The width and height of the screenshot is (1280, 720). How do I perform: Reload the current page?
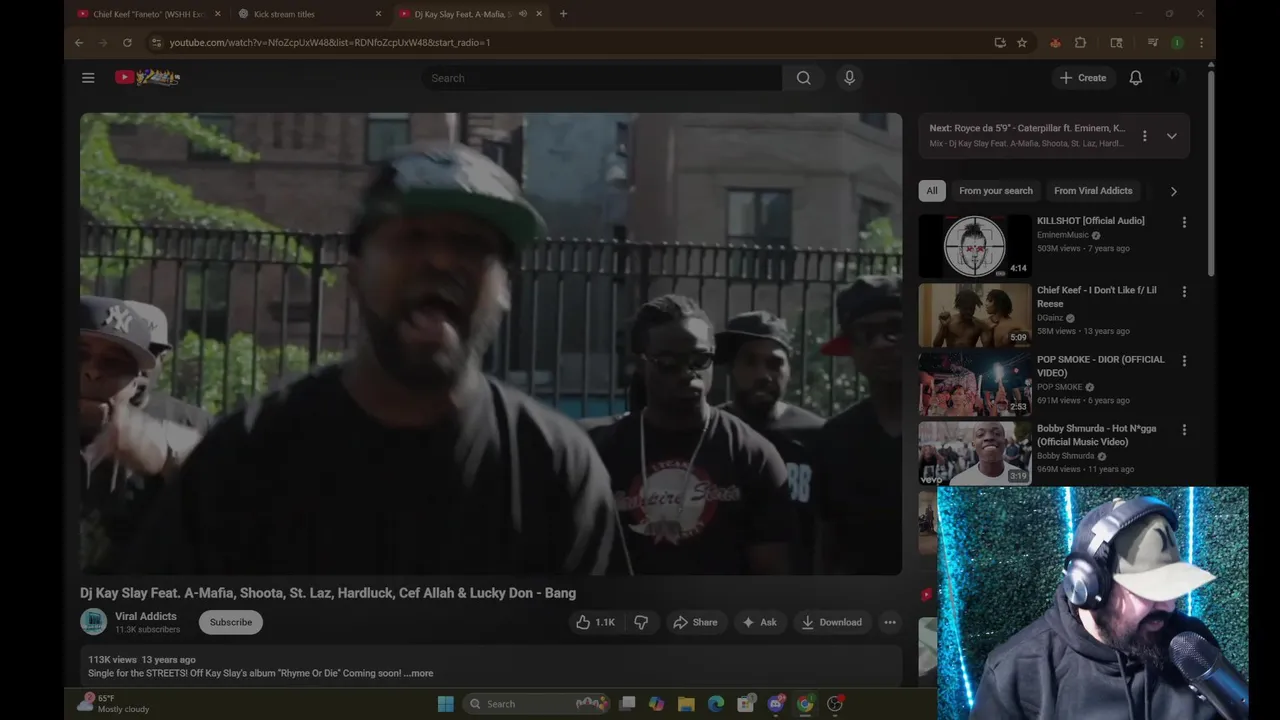[127, 43]
